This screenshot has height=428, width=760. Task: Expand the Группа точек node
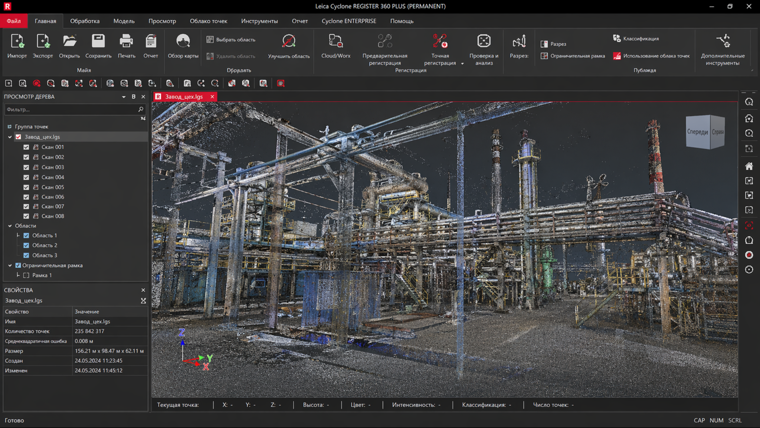pos(9,127)
